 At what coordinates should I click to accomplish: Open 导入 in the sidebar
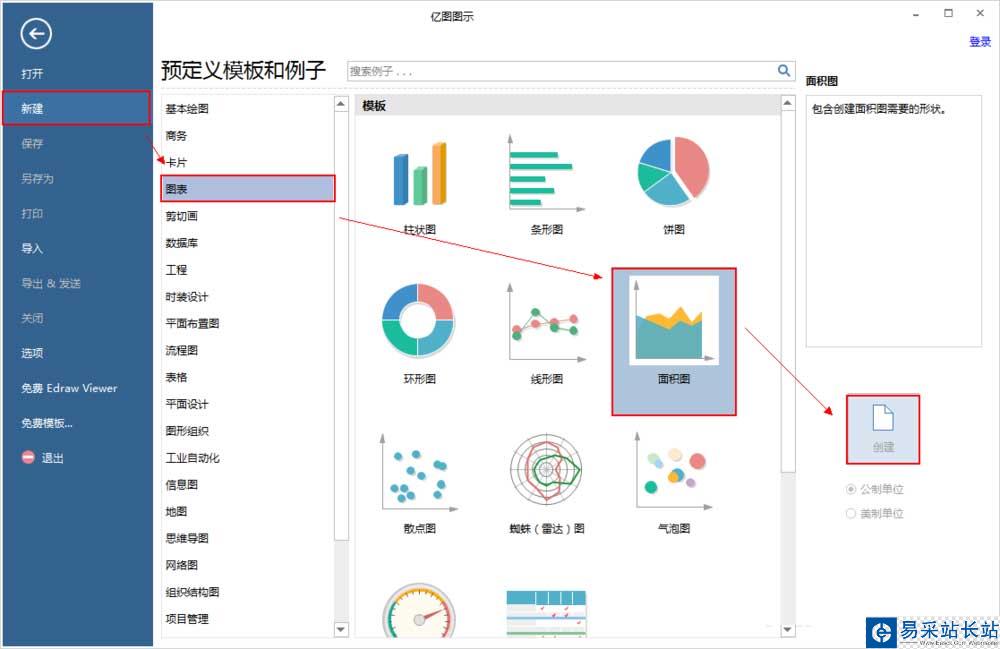point(32,248)
